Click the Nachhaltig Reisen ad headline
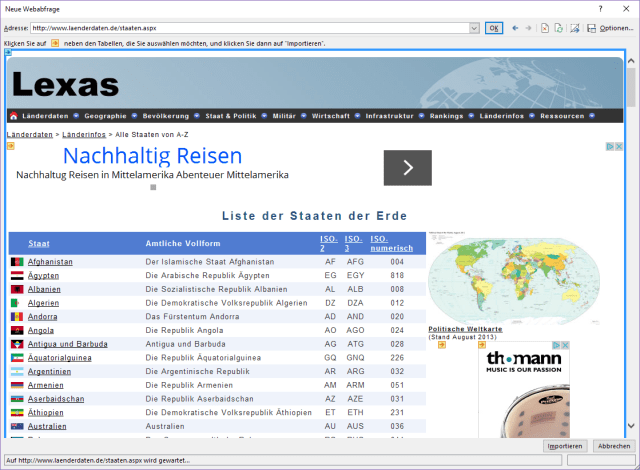The width and height of the screenshot is (640, 470). click(x=153, y=156)
